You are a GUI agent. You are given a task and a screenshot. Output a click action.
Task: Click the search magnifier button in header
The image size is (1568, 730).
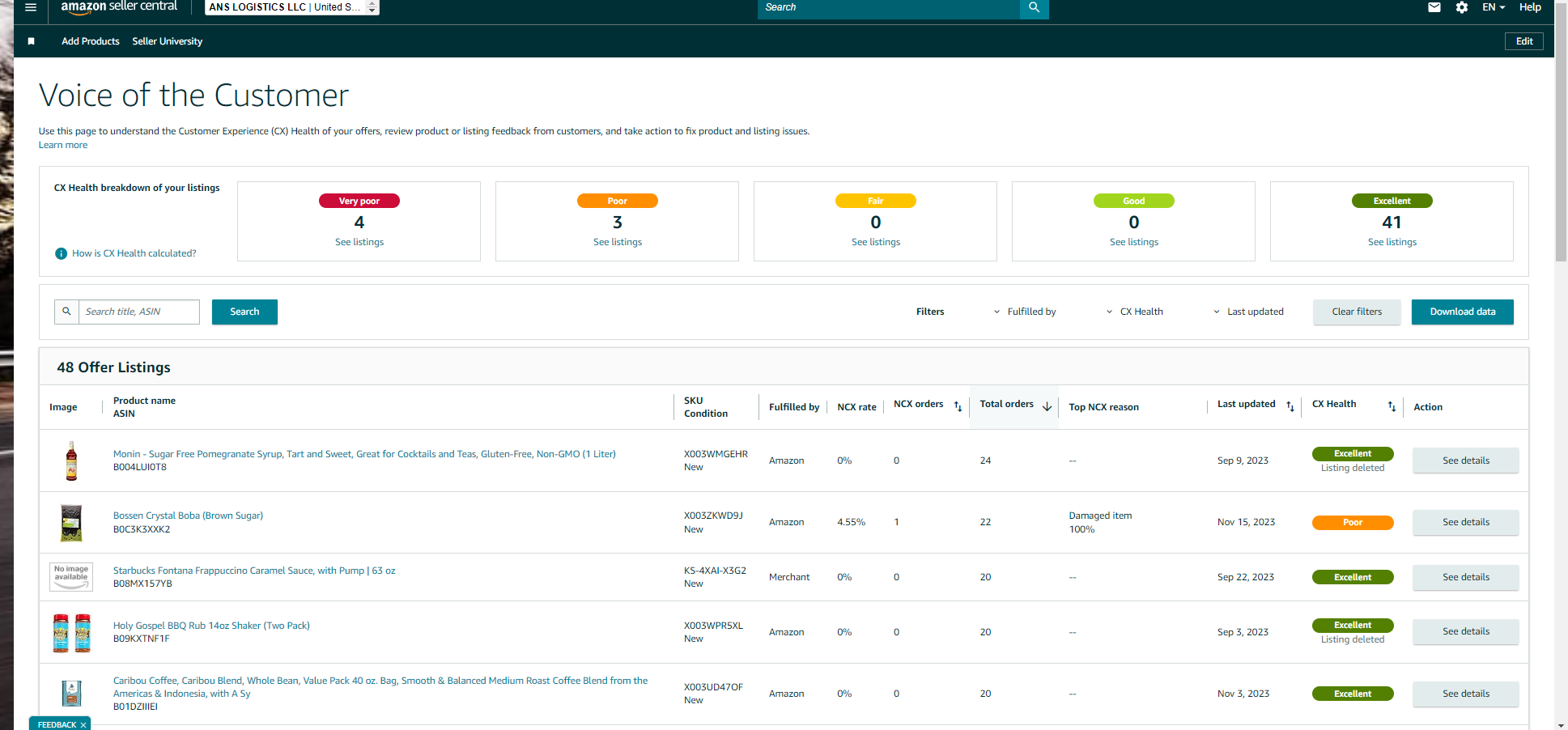coord(1034,7)
